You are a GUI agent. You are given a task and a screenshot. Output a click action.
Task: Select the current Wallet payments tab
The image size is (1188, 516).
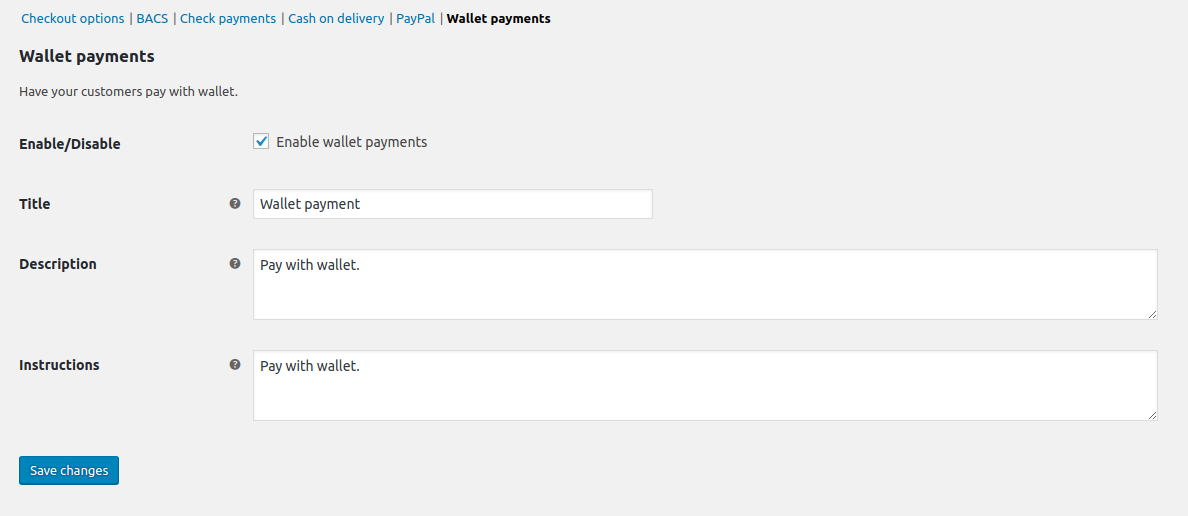click(x=498, y=18)
